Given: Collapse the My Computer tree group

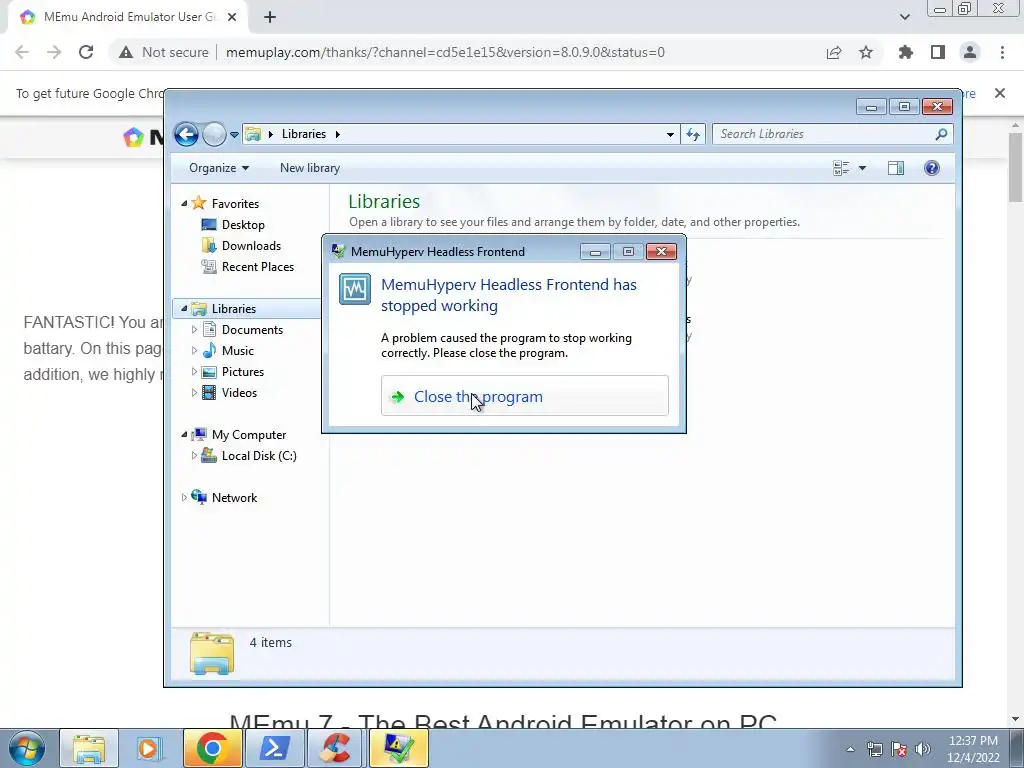Looking at the screenshot, I should [184, 434].
